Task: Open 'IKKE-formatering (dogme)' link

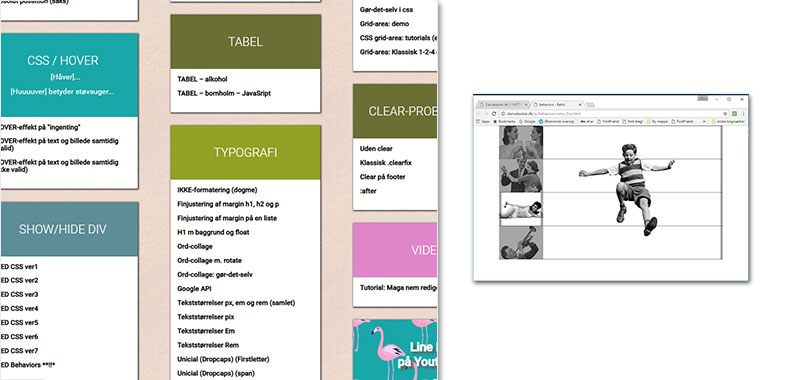Action: pyautogui.click(x=217, y=190)
